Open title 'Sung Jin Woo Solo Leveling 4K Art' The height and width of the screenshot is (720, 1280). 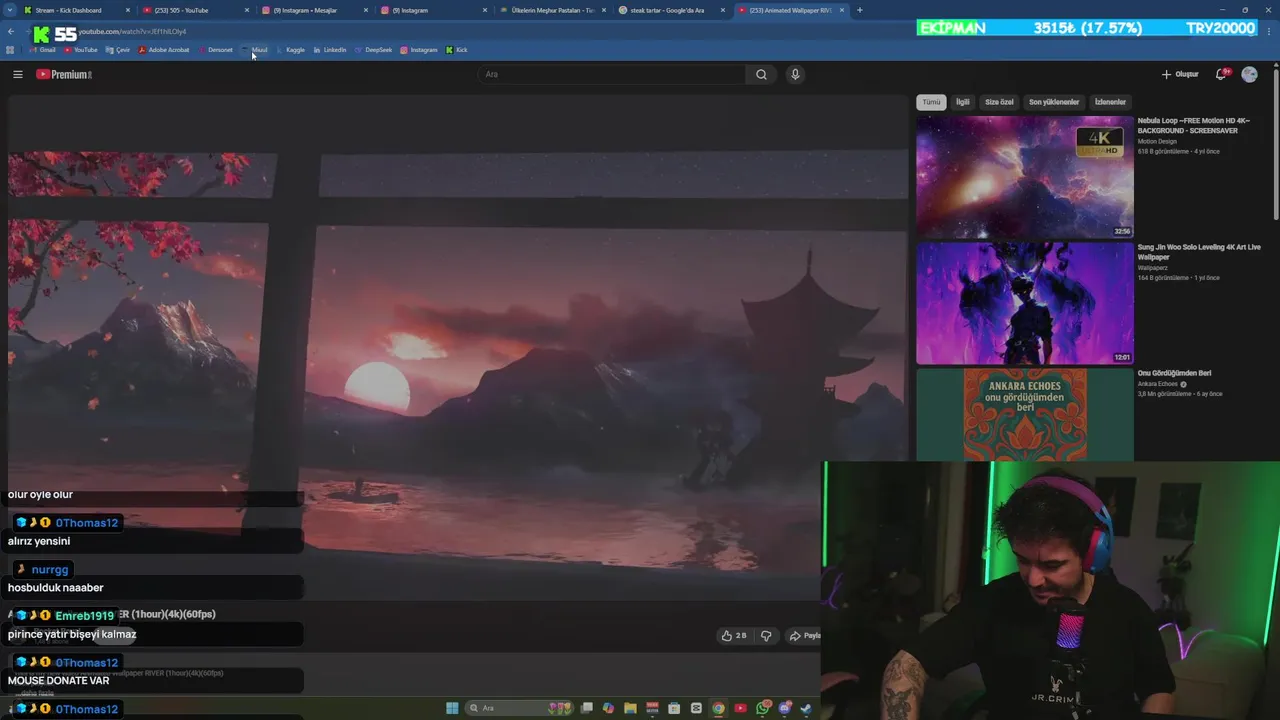[x=1199, y=251]
